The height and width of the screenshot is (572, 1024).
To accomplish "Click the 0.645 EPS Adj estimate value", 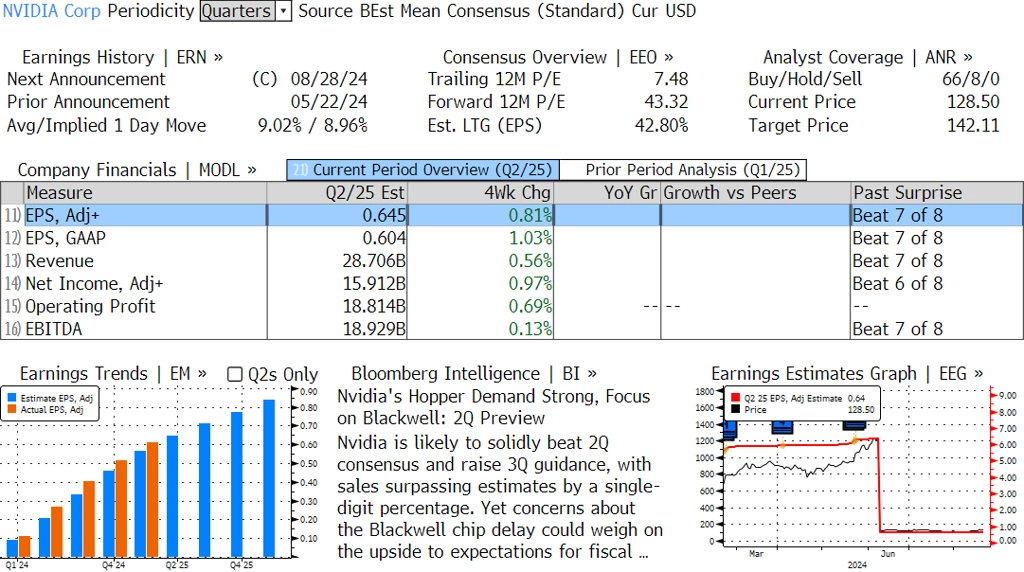I will tap(384, 215).
